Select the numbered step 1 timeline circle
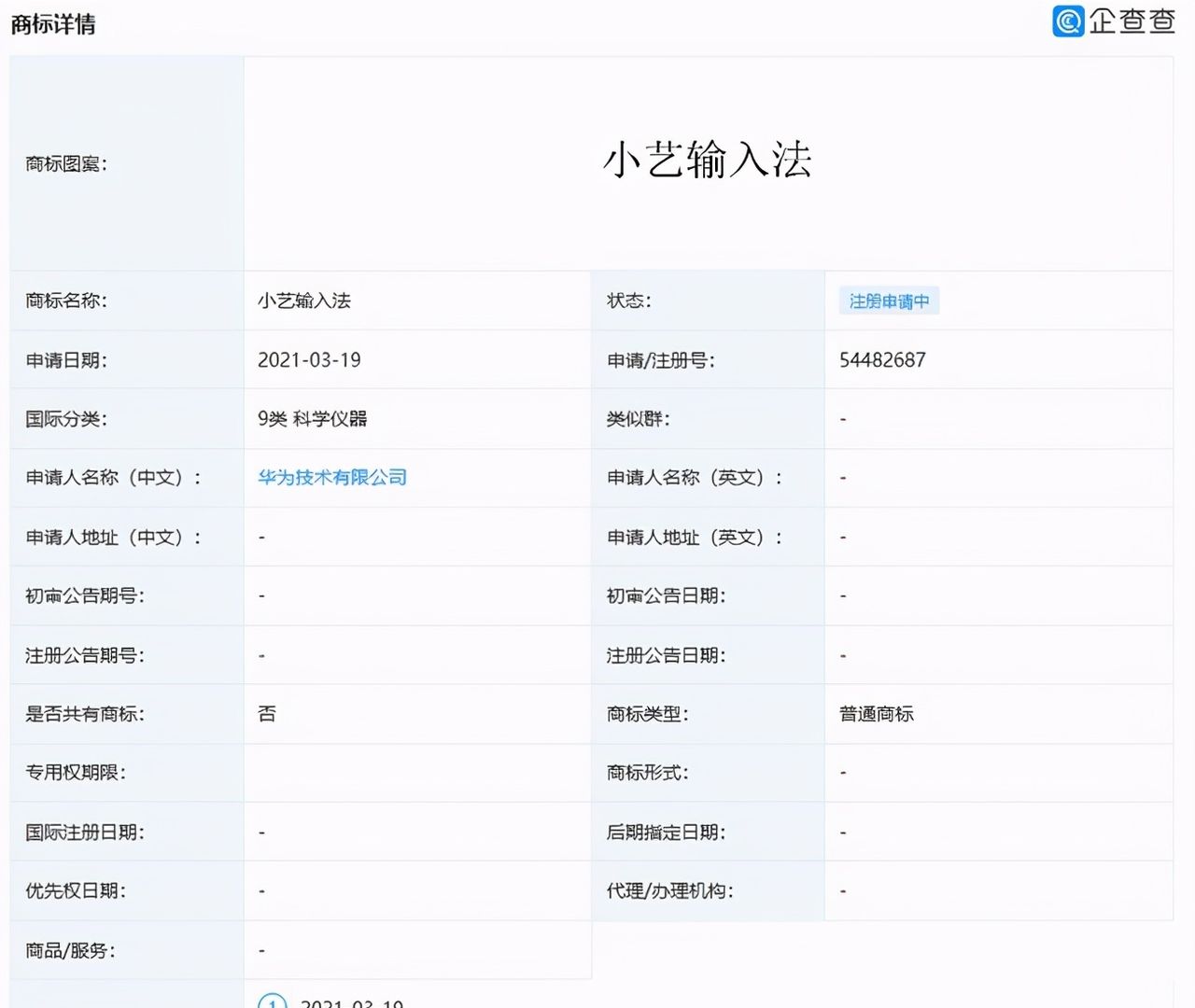The height and width of the screenshot is (1008, 1195). click(272, 1001)
